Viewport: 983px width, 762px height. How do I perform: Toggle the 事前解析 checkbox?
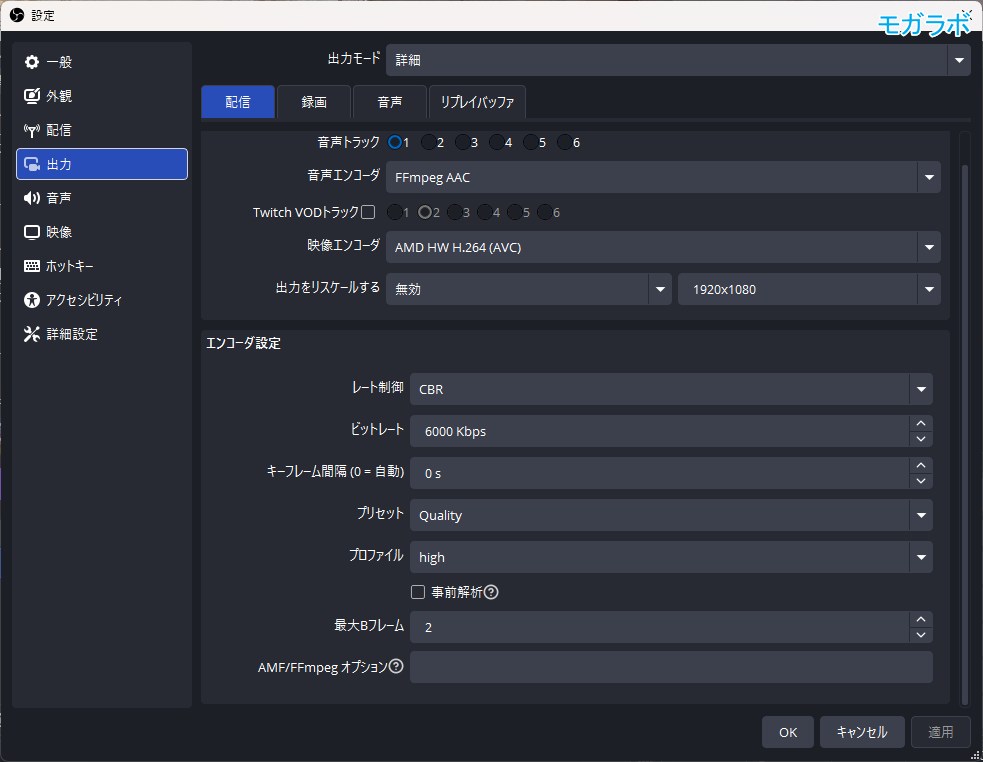(x=418, y=592)
